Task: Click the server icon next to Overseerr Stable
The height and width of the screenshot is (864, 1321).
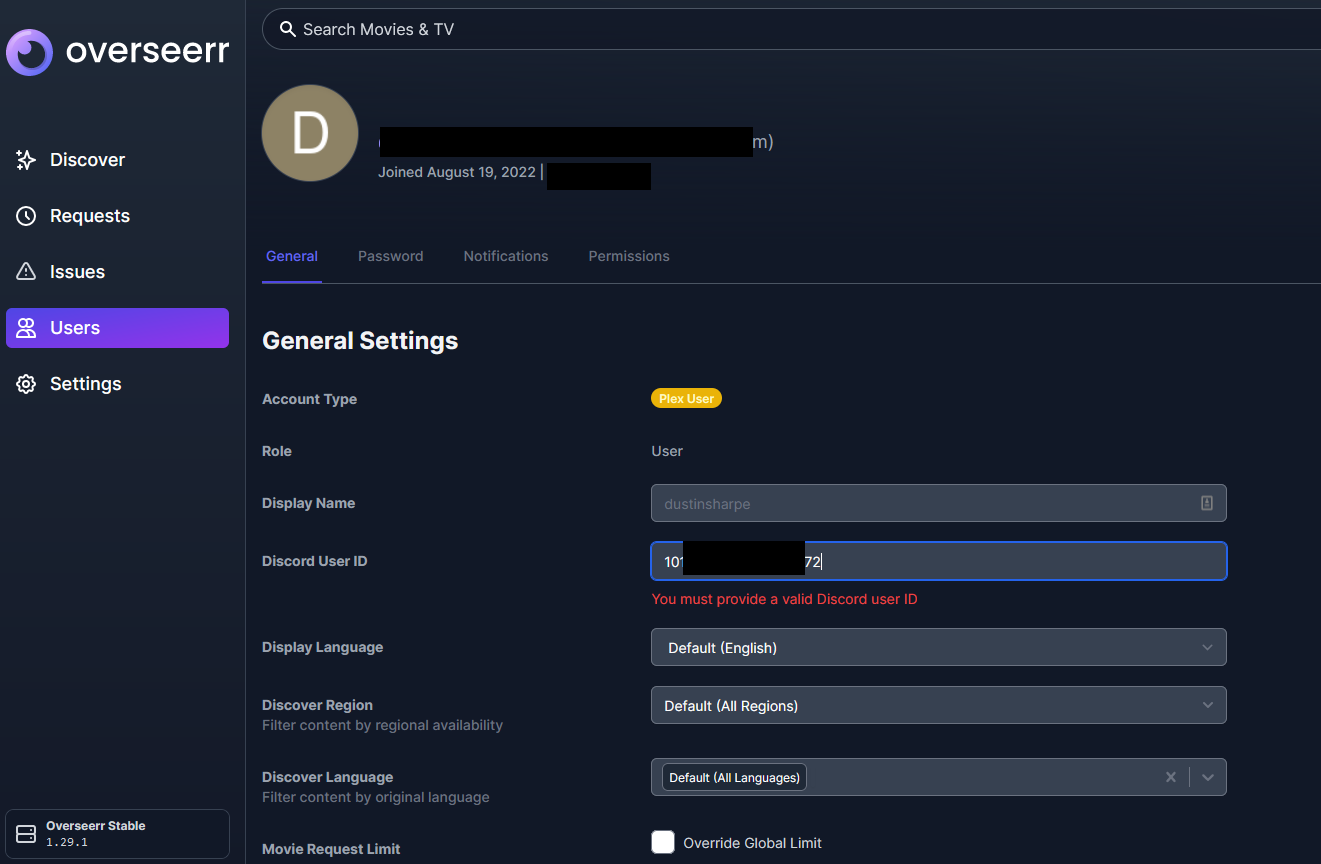Action: point(26,833)
